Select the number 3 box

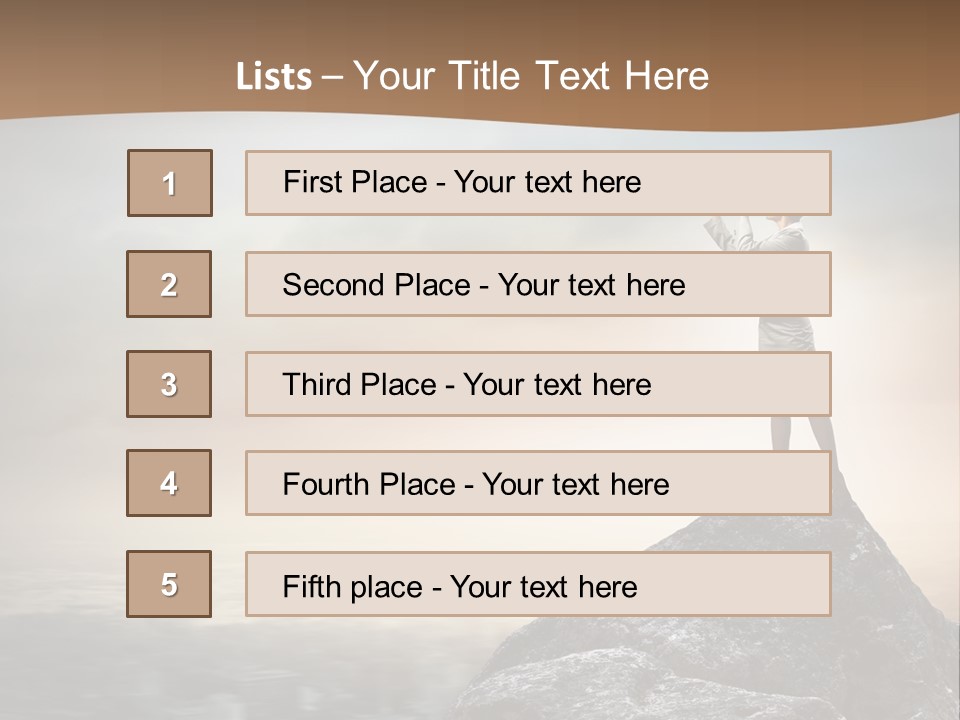169,384
